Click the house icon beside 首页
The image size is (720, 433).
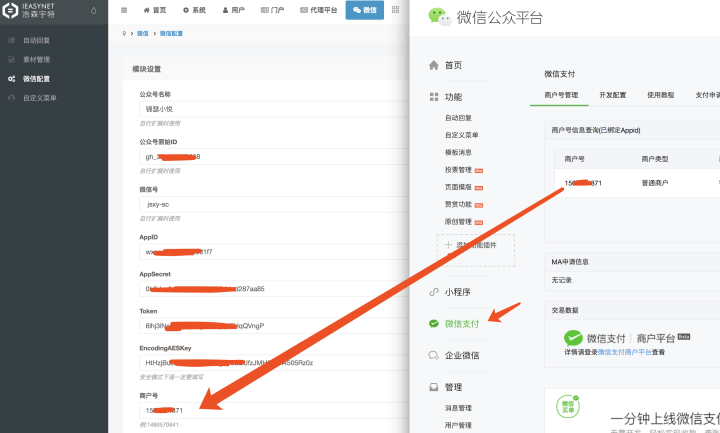(x=434, y=65)
